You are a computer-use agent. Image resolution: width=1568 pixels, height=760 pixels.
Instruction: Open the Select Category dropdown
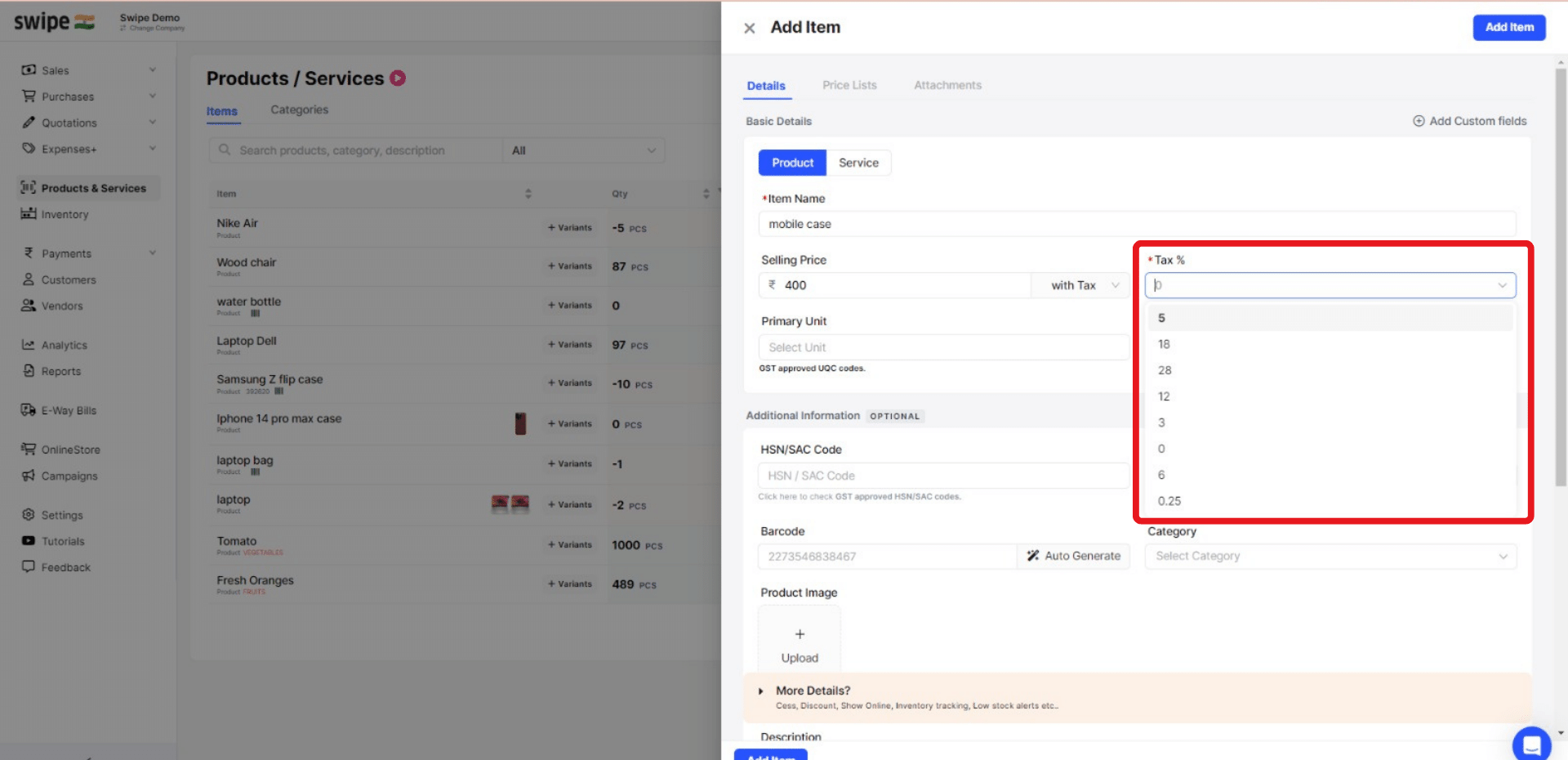coord(1330,557)
